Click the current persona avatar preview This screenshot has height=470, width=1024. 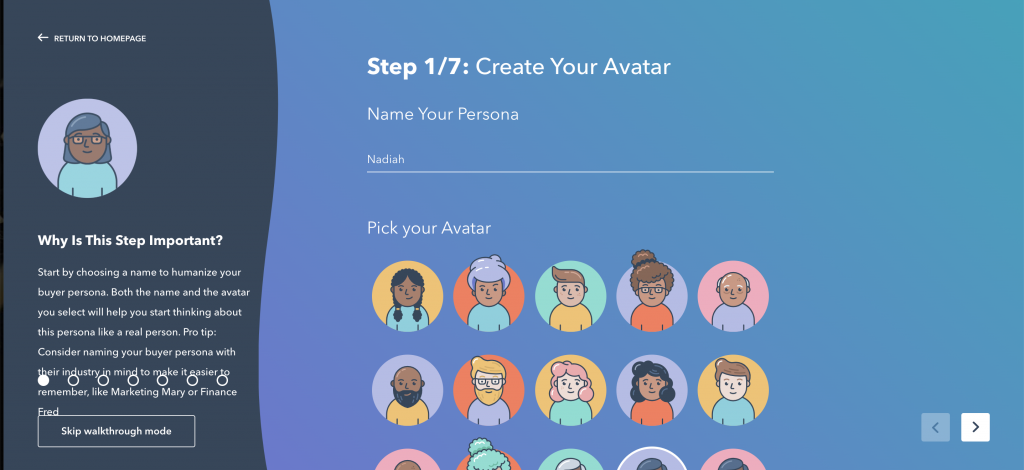coord(88,148)
